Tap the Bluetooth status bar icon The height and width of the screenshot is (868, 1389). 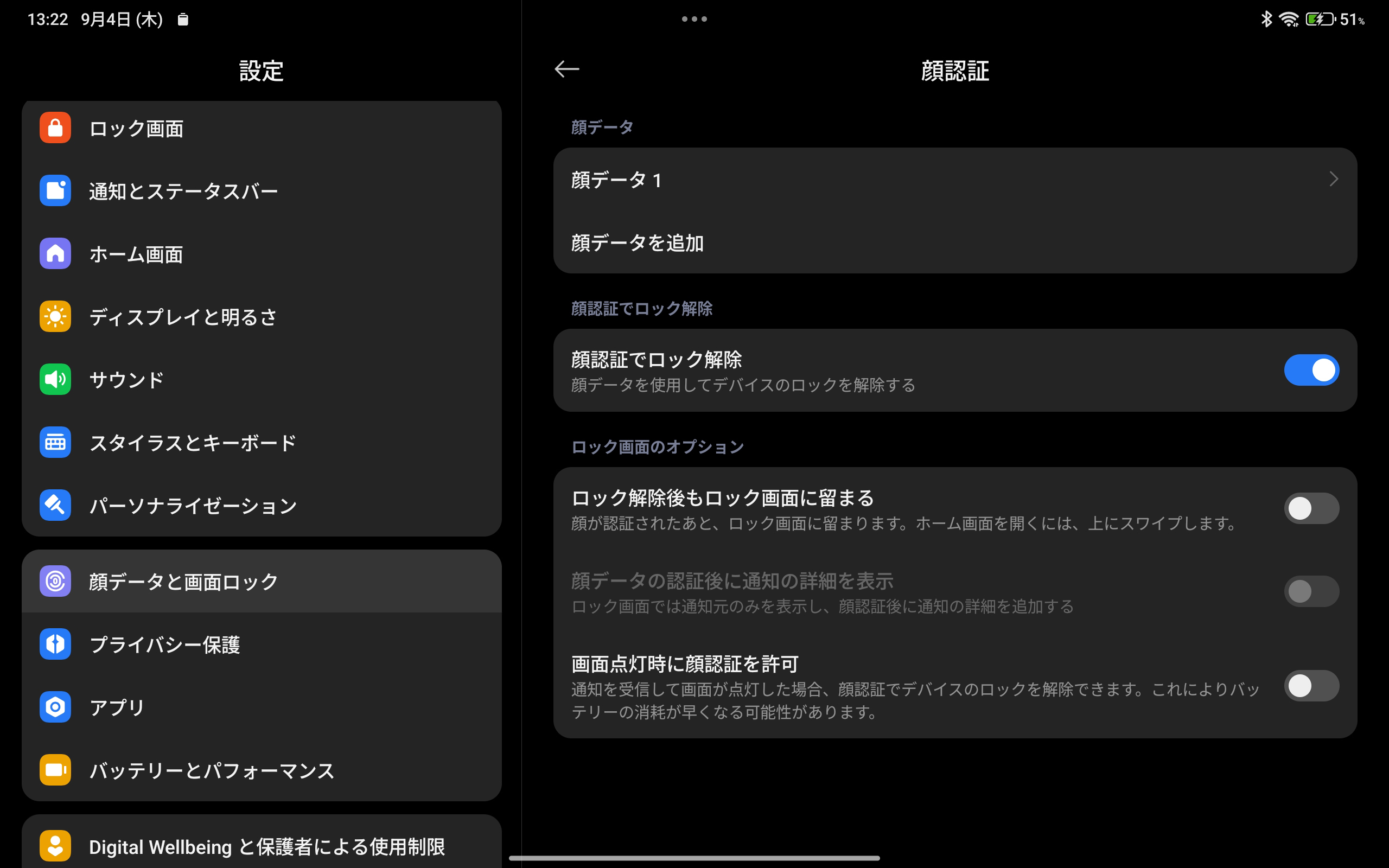[1266, 19]
